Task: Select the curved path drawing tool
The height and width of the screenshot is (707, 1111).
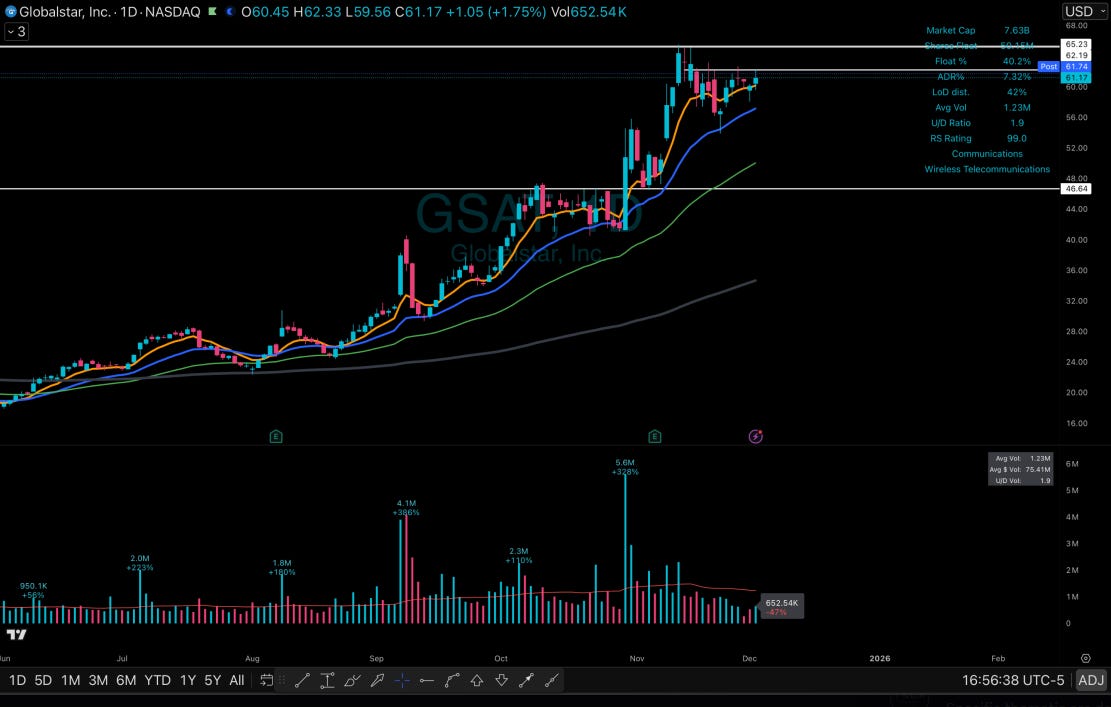Action: click(x=452, y=680)
